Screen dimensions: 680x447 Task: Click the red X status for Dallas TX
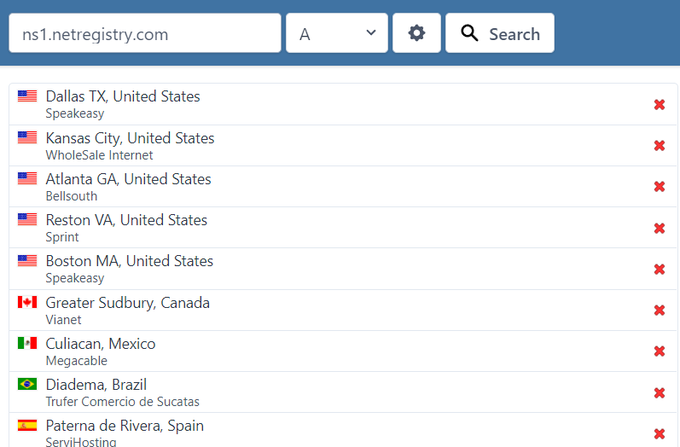pyautogui.click(x=659, y=104)
